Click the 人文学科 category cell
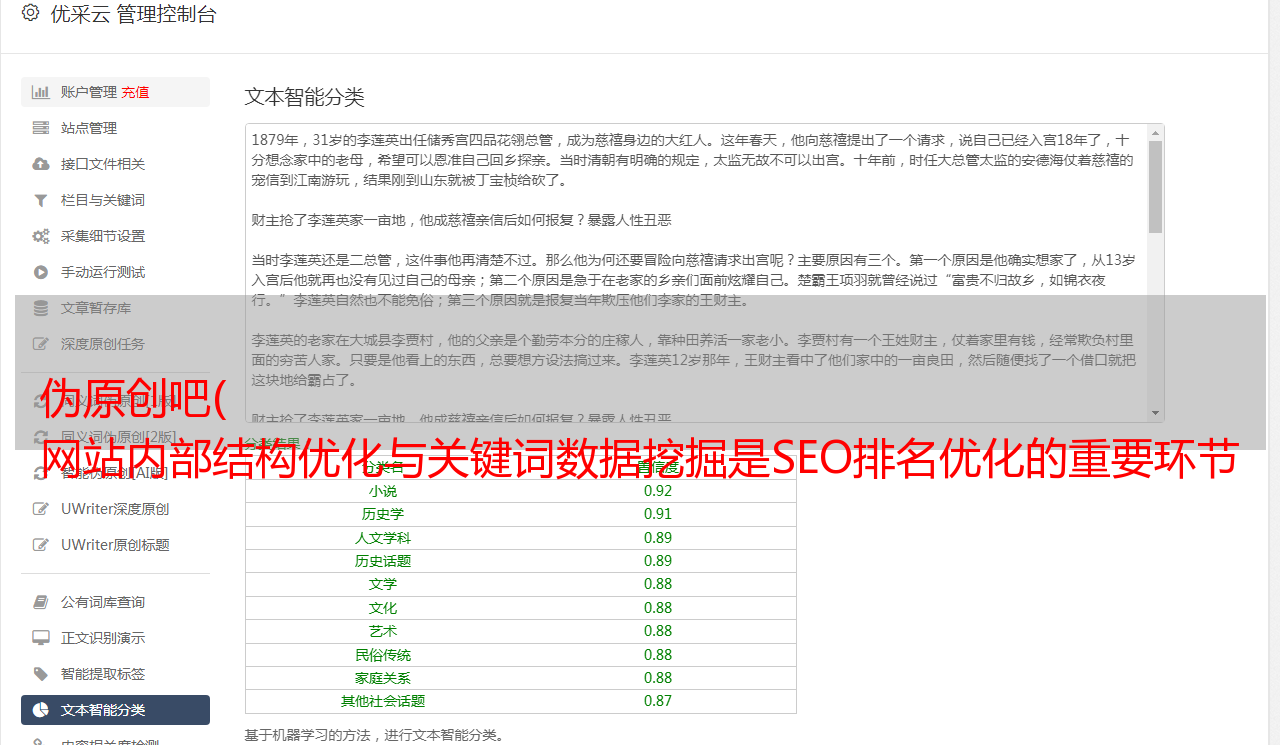The image size is (1280, 745). coord(383,538)
